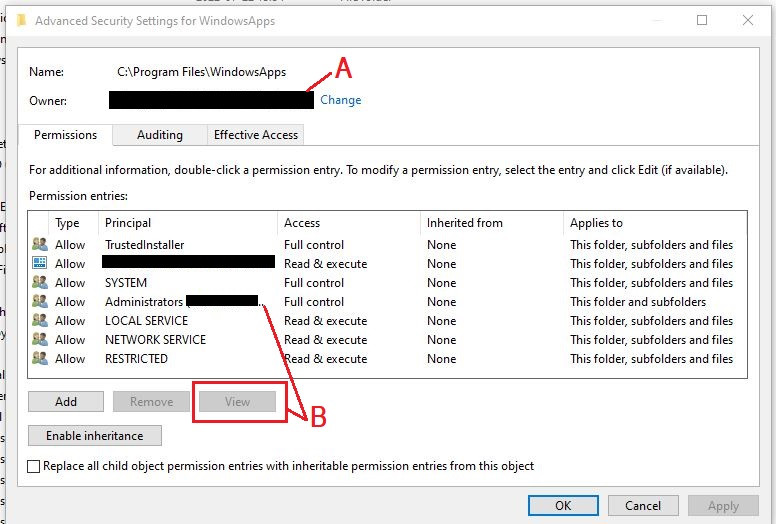
Task: Click Read & execute in NETWORK SERVICE row
Action: point(326,340)
